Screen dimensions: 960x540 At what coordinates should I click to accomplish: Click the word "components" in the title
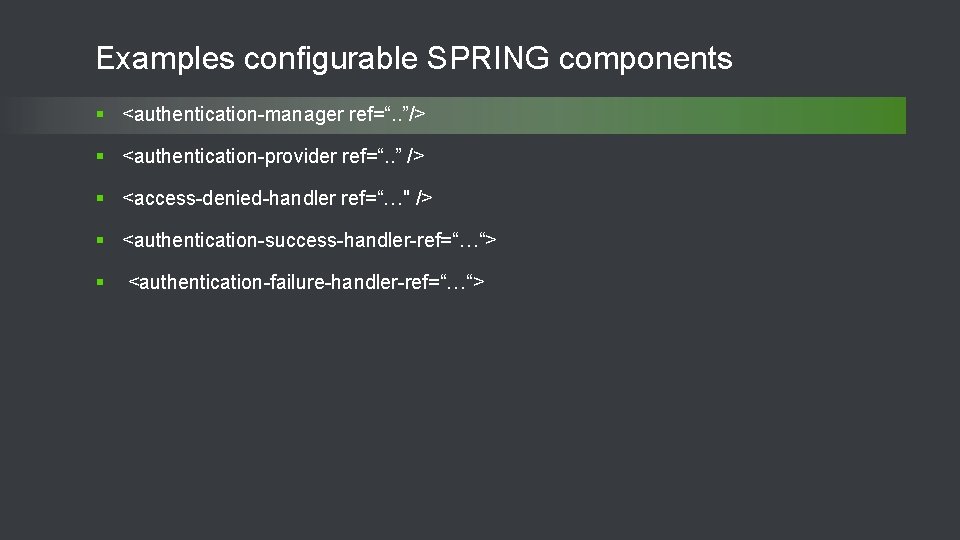point(646,59)
